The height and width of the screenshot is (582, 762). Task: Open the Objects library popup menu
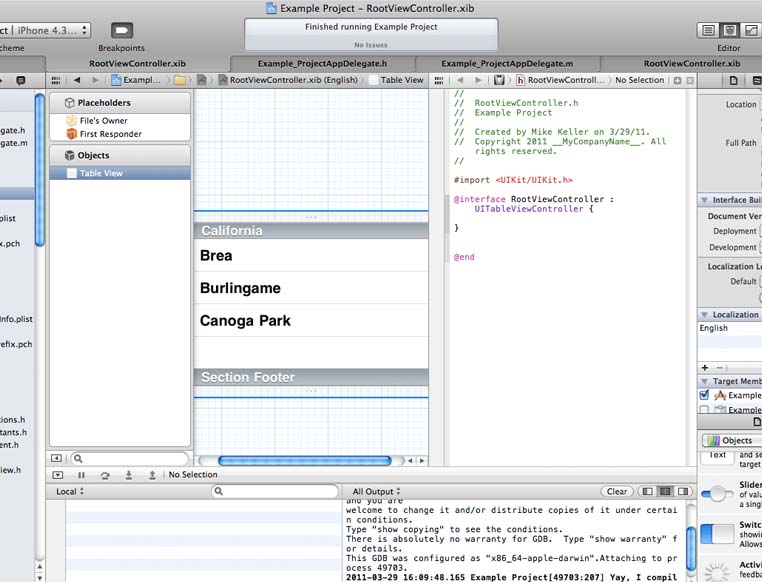click(x=733, y=440)
